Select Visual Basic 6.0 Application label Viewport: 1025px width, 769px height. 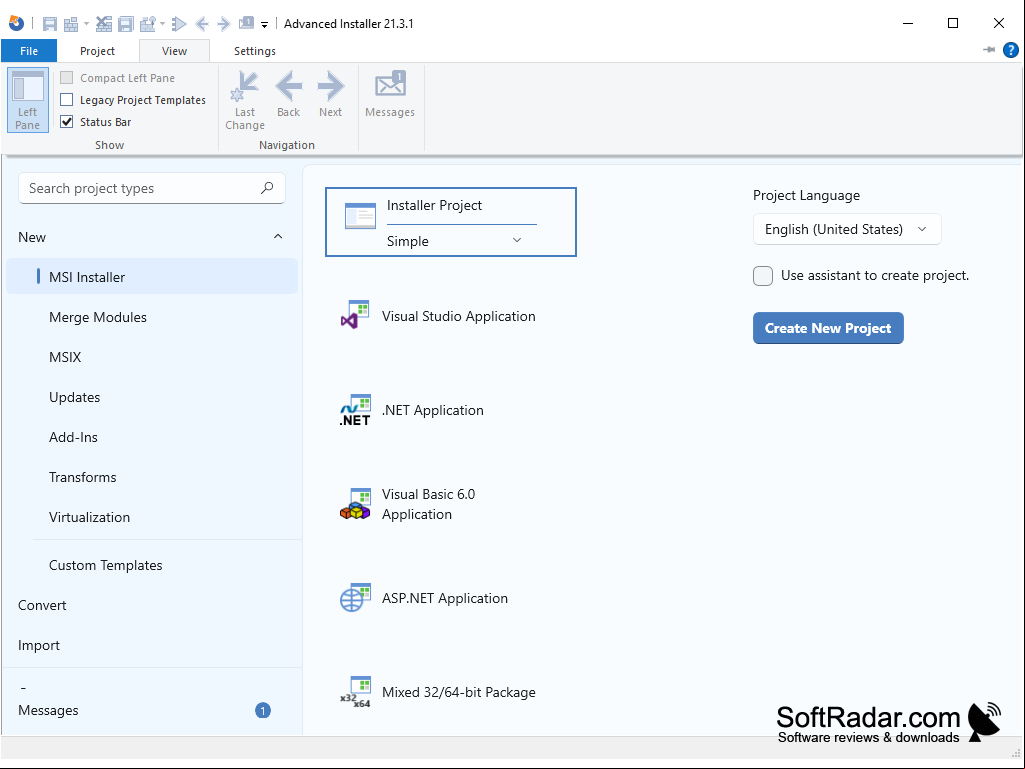(428, 504)
